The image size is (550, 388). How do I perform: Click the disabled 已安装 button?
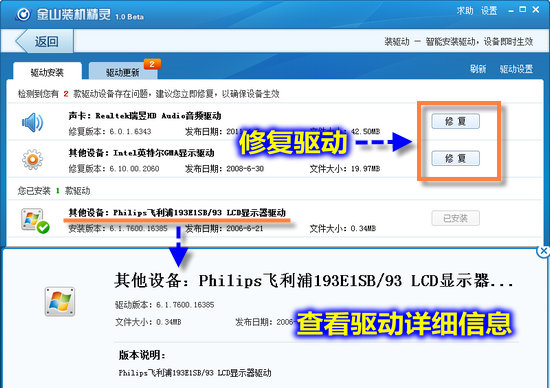click(x=455, y=218)
